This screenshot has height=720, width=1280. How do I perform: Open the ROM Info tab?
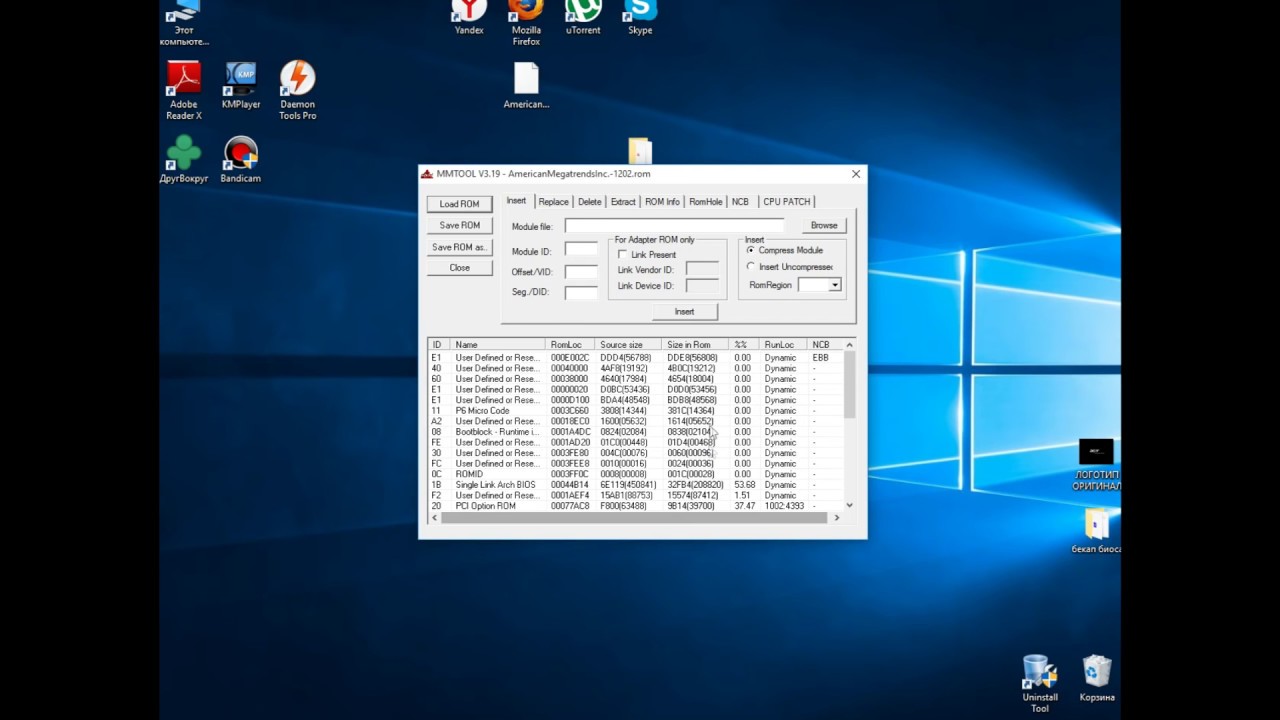[x=662, y=202]
